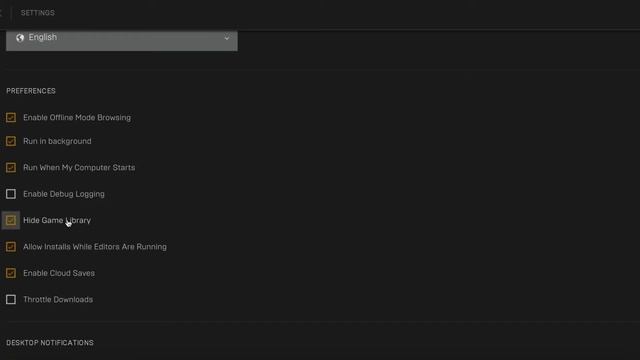The image size is (640, 360).
Task: Click the Run in background label
Action: [x=57, y=141]
